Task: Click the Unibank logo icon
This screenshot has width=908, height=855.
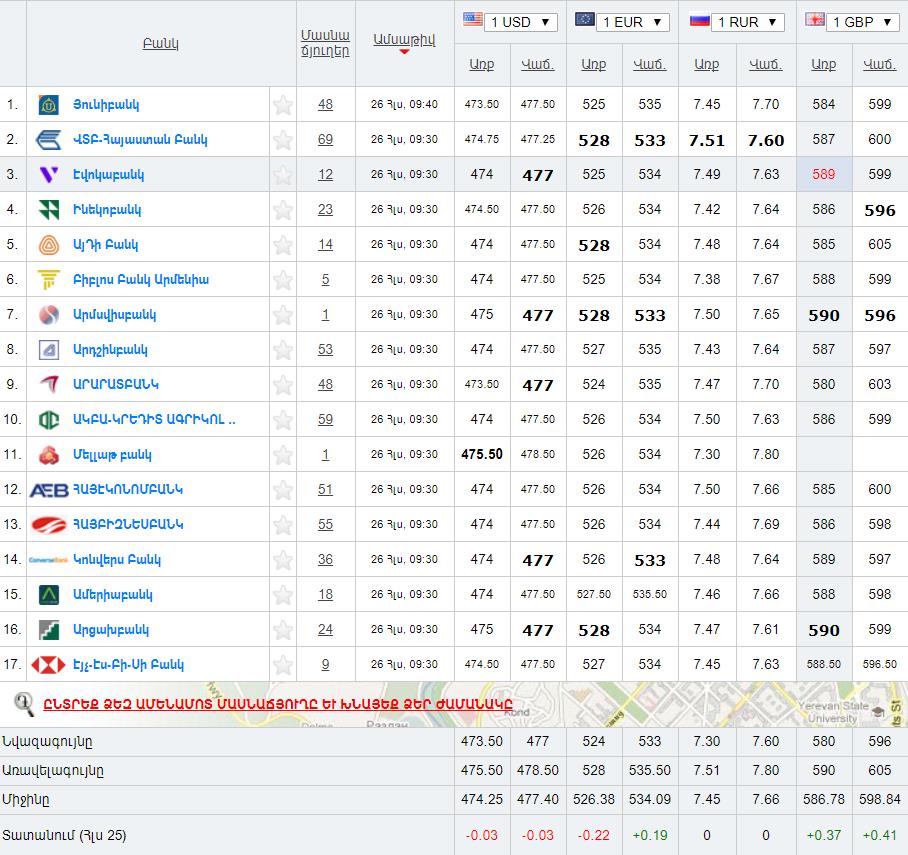Action: (48, 105)
